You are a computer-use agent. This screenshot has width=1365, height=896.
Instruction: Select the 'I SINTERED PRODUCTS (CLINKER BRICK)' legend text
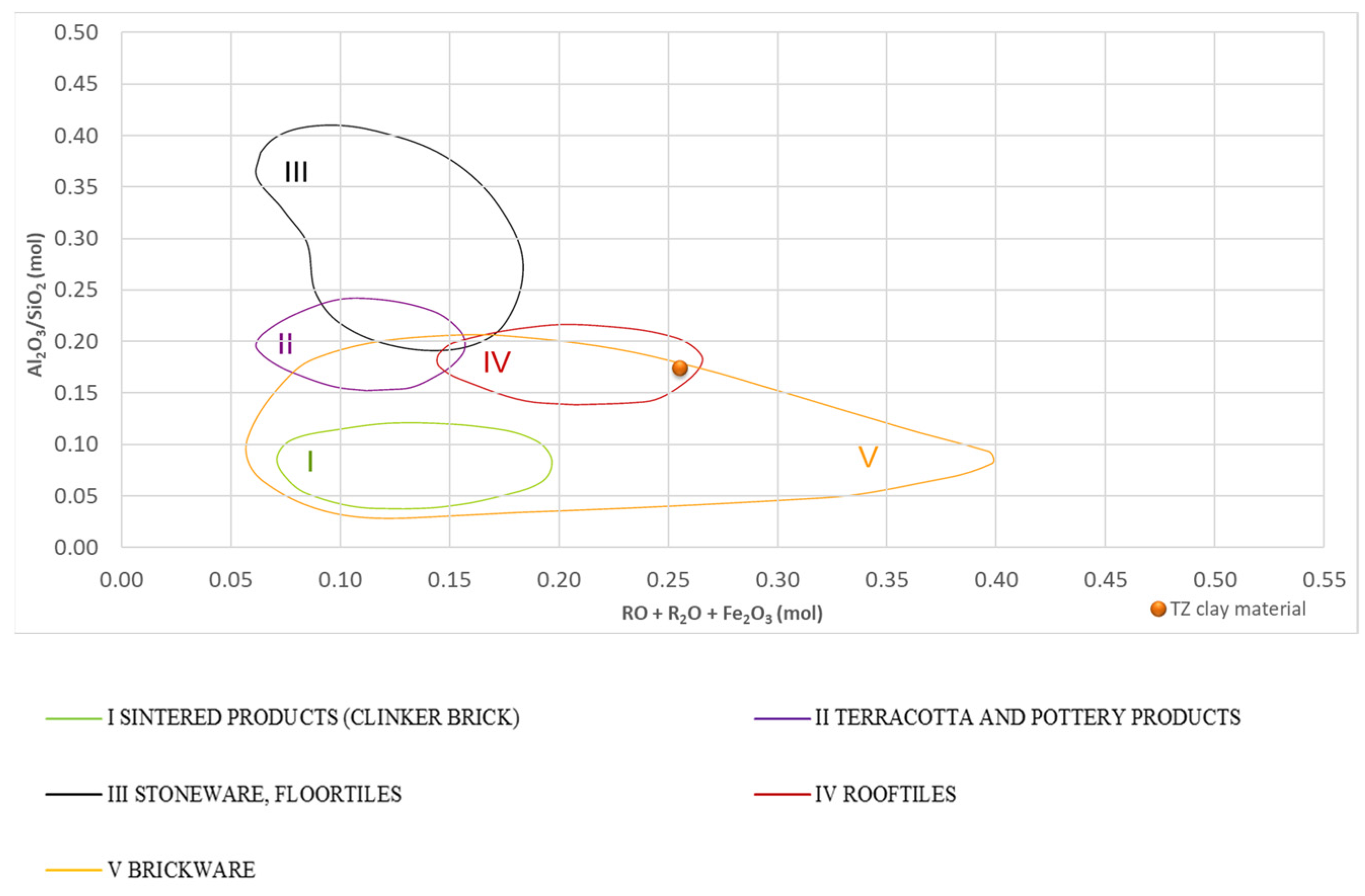pos(314,718)
